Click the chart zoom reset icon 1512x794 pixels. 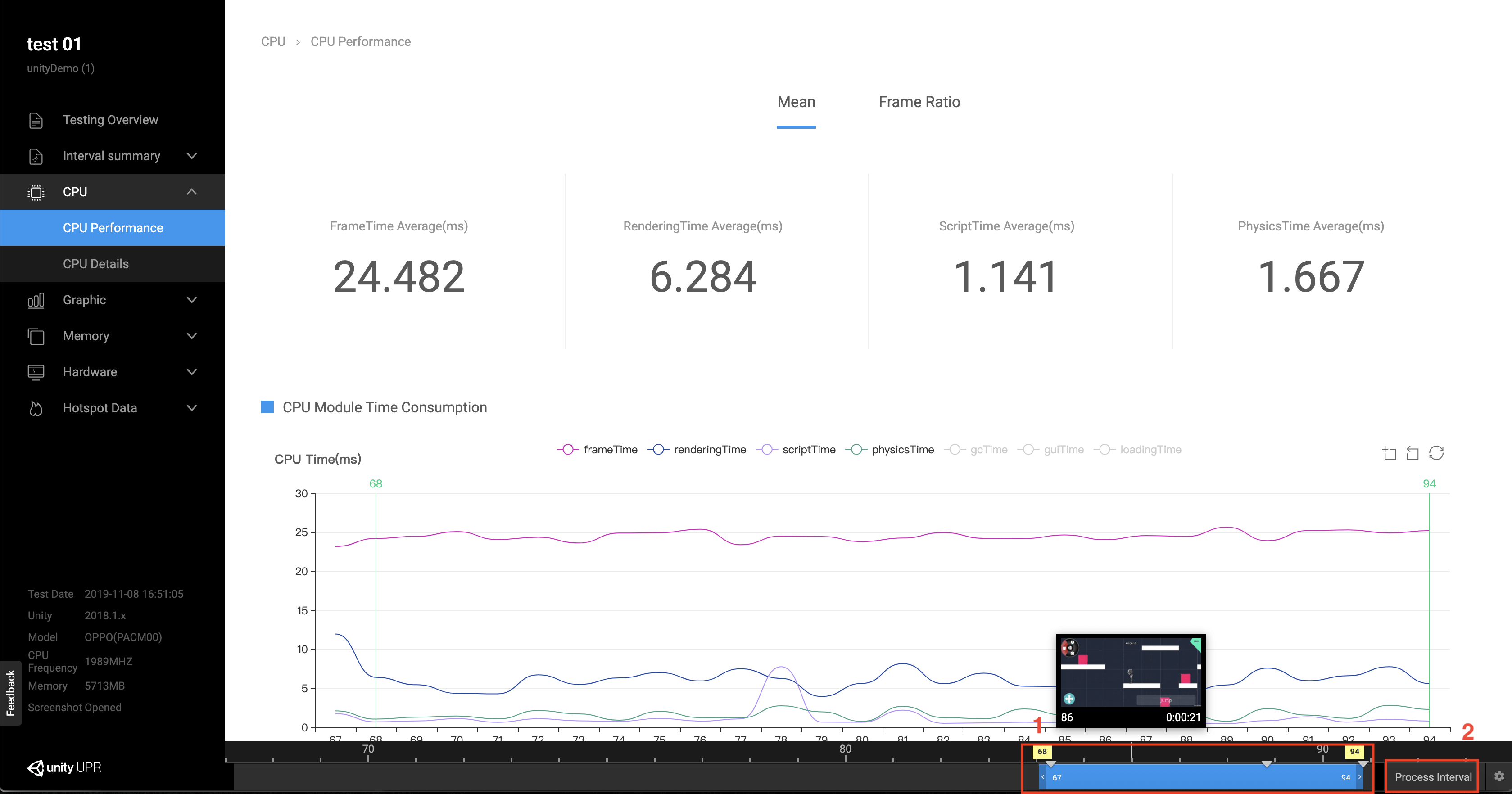[x=1412, y=453]
